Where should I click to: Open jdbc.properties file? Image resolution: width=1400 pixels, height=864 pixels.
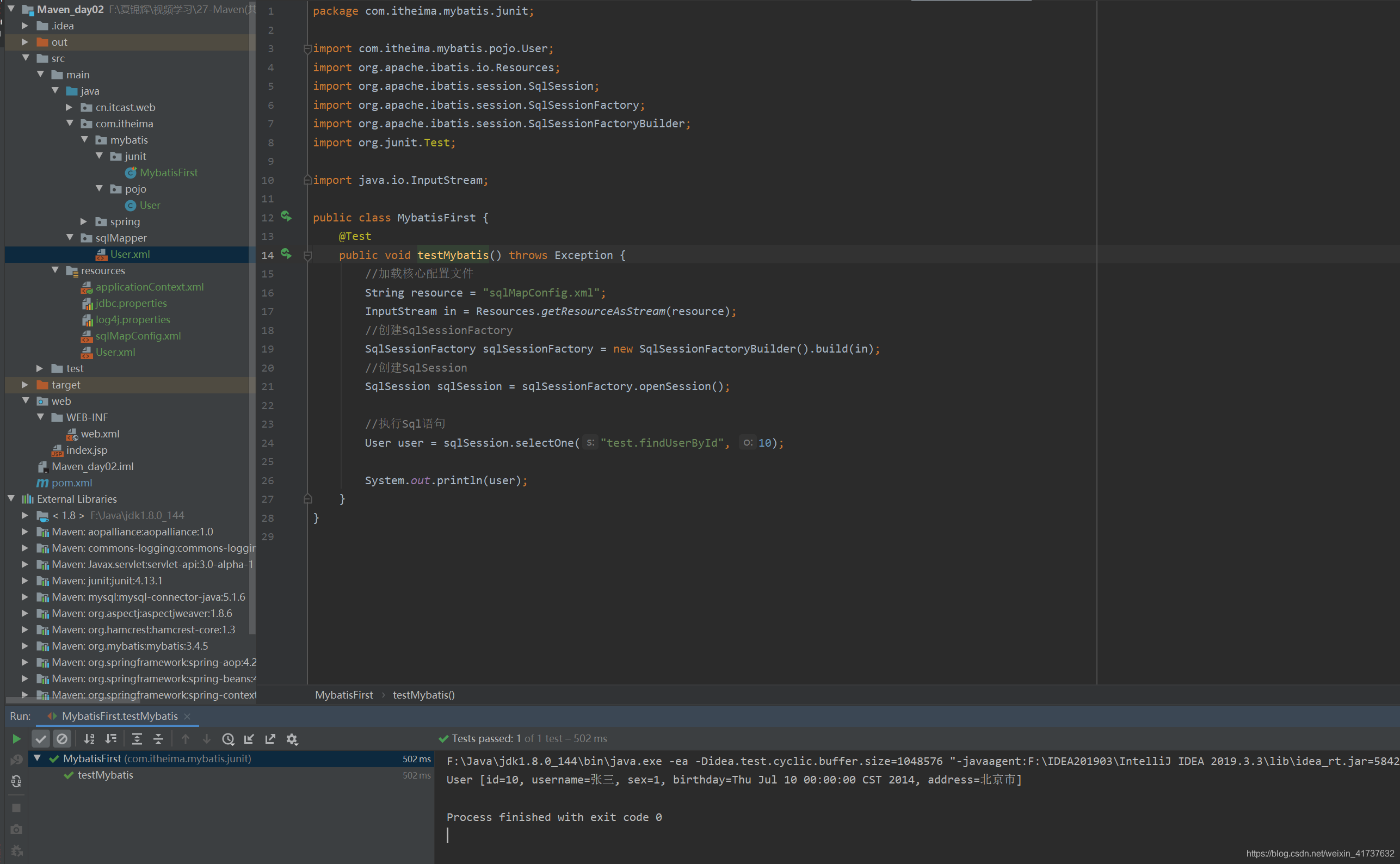tap(131, 303)
